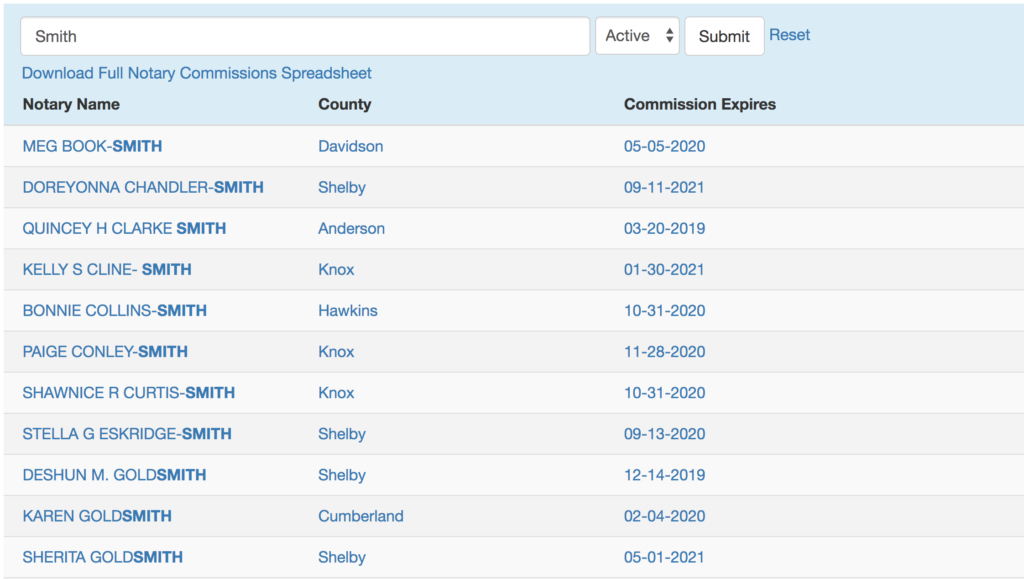Select KAREN GOLDSMITH name link
This screenshot has height=579, width=1024.
pyautogui.click(x=97, y=516)
